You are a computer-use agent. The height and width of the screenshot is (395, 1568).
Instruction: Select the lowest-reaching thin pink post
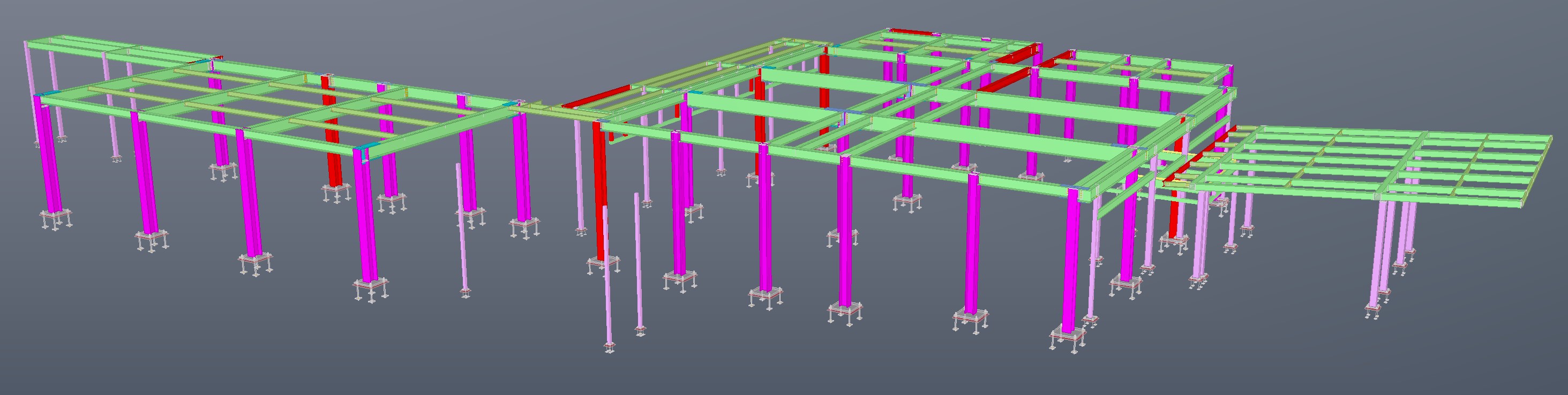click(607, 279)
